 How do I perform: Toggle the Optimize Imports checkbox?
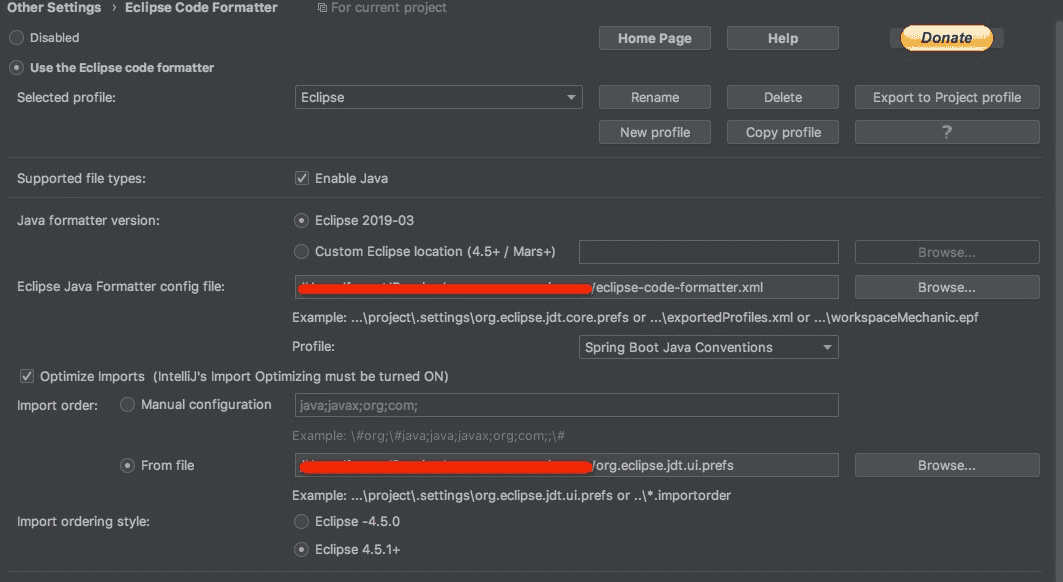[27, 377]
